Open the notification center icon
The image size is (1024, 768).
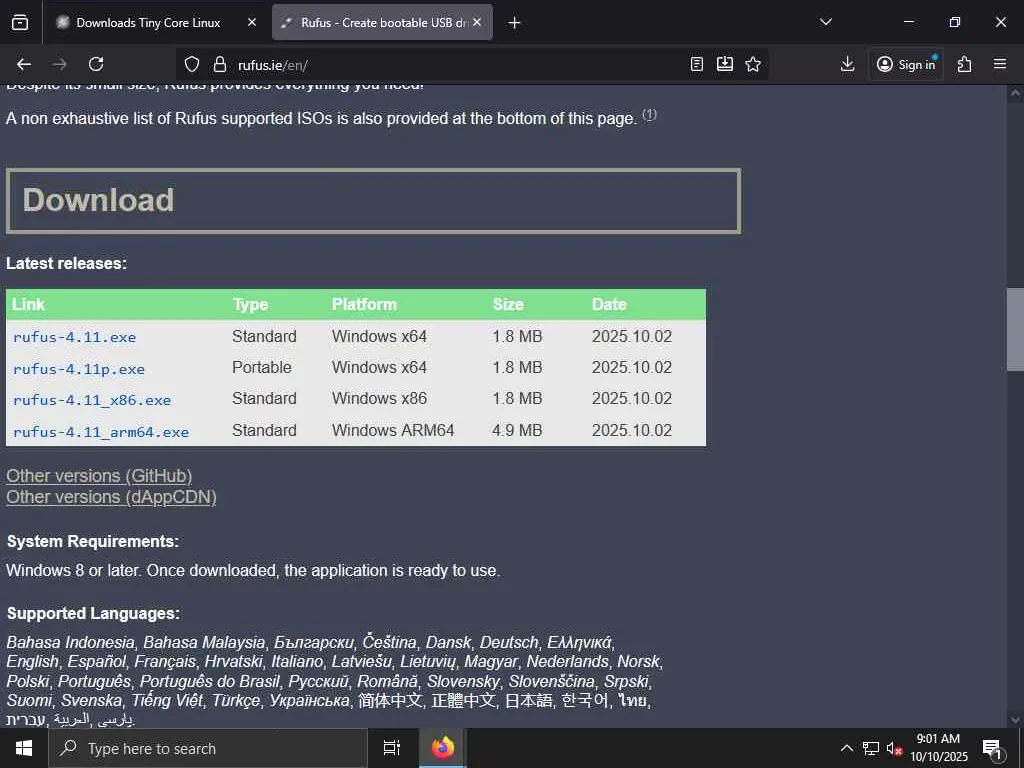point(992,749)
